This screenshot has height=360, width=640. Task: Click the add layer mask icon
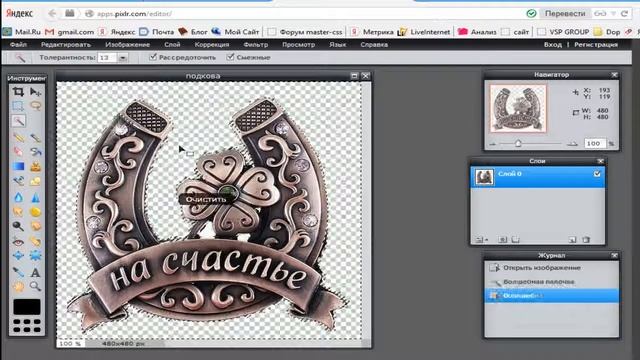tap(502, 240)
